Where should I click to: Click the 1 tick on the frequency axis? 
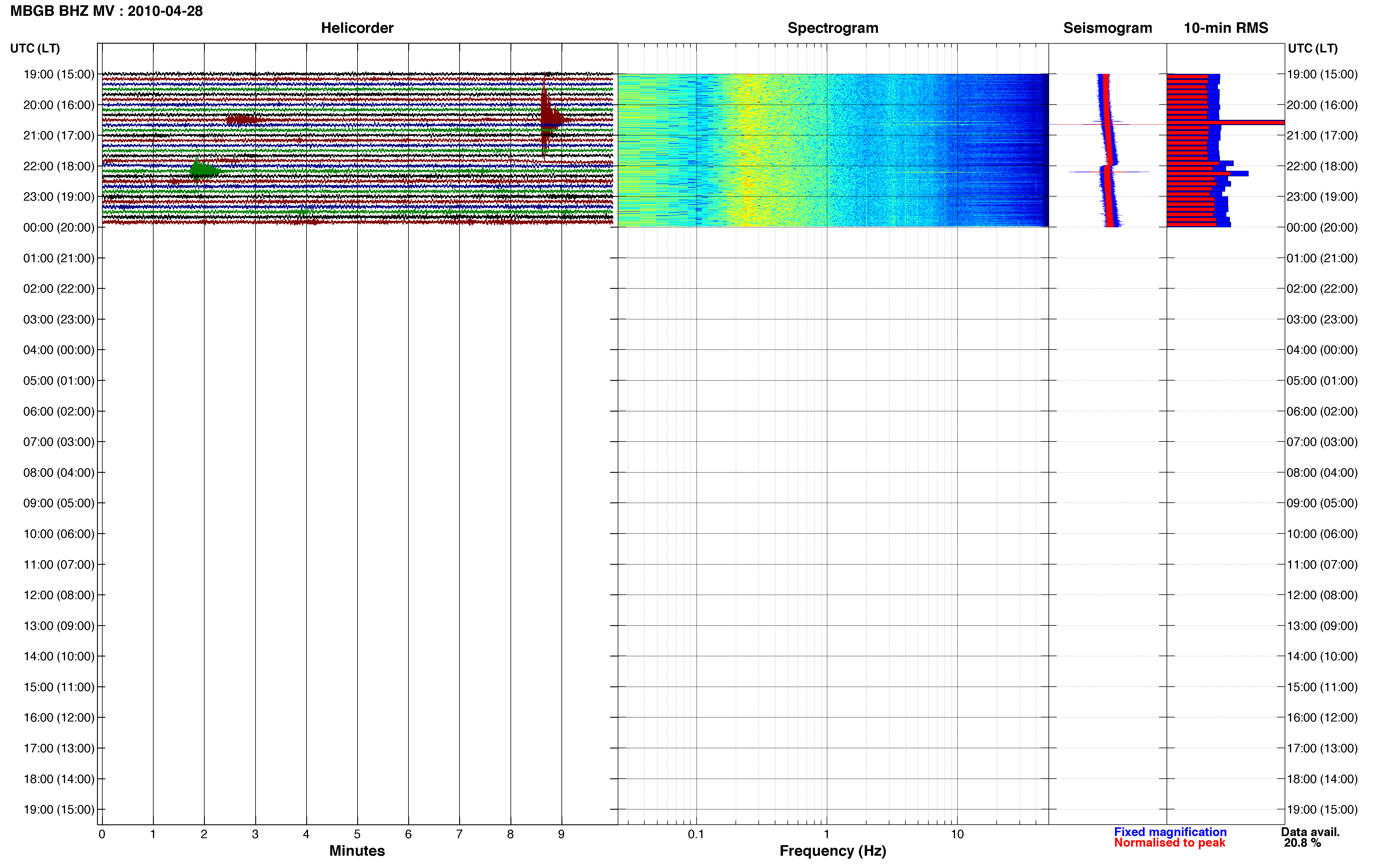[826, 834]
